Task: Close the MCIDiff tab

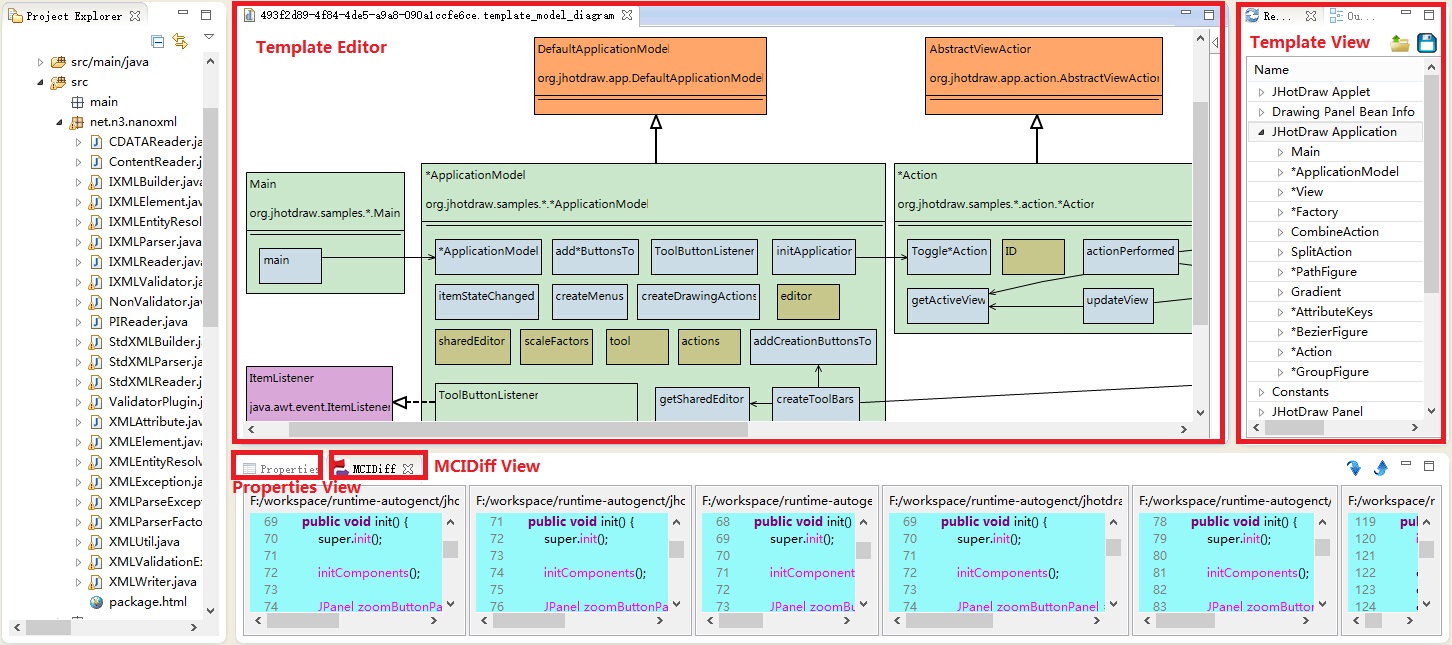Action: click(407, 468)
